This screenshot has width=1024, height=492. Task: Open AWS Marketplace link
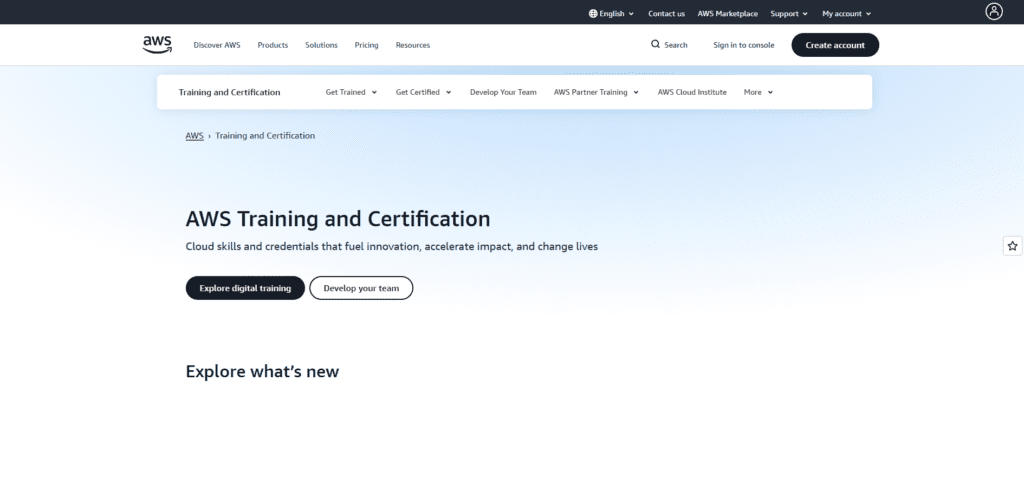tap(728, 13)
